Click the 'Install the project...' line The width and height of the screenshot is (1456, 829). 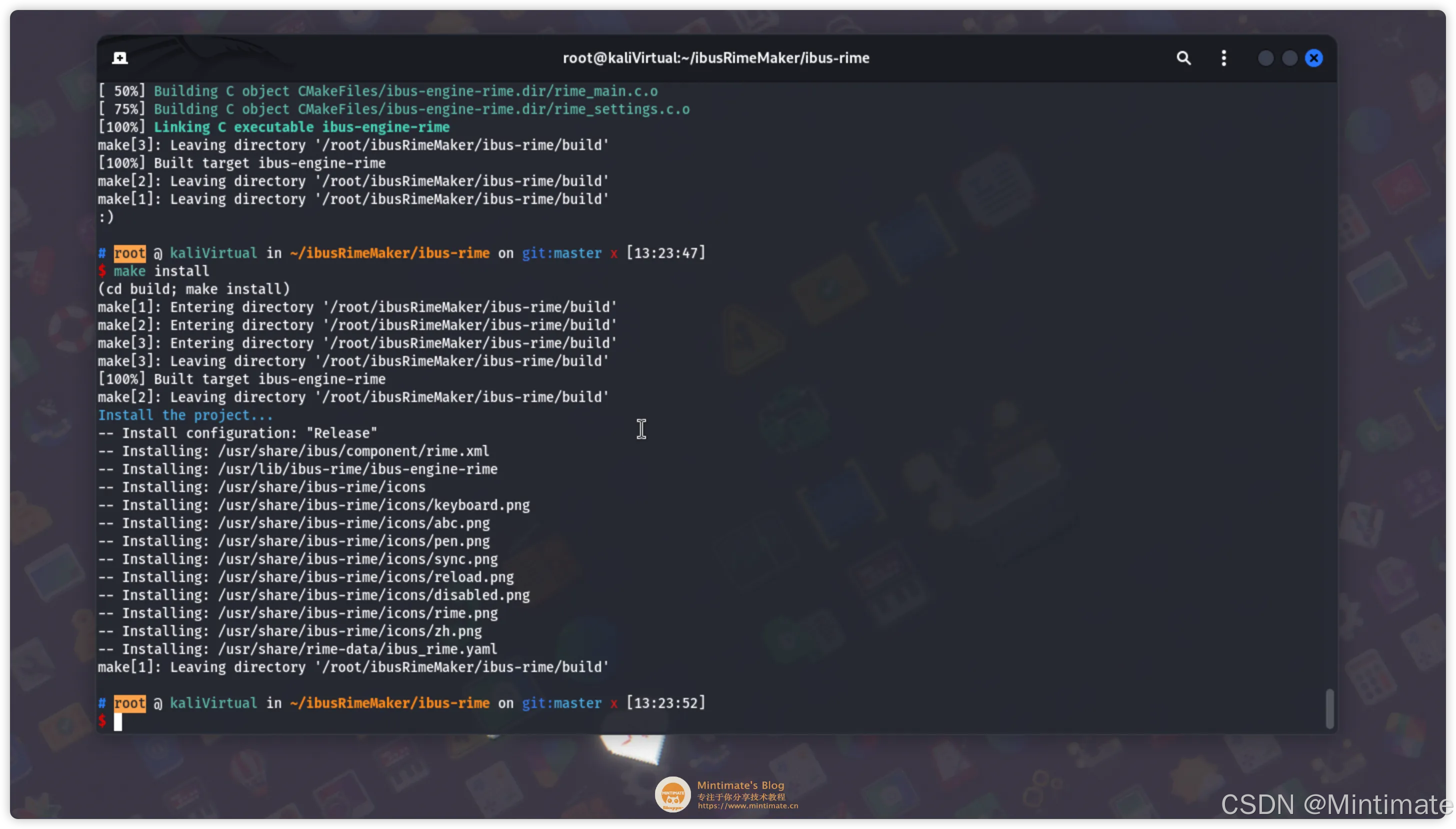(x=185, y=415)
